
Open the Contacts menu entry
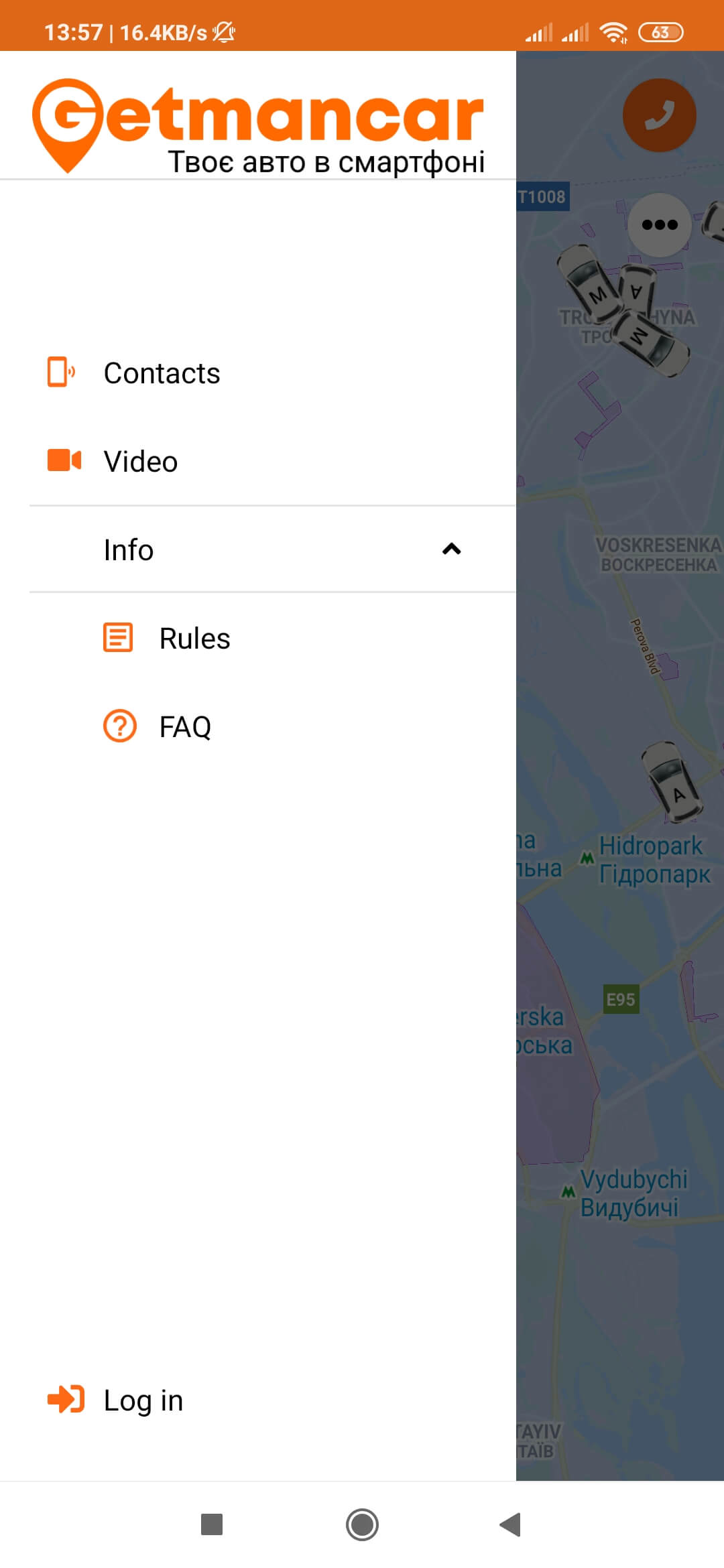(x=162, y=373)
